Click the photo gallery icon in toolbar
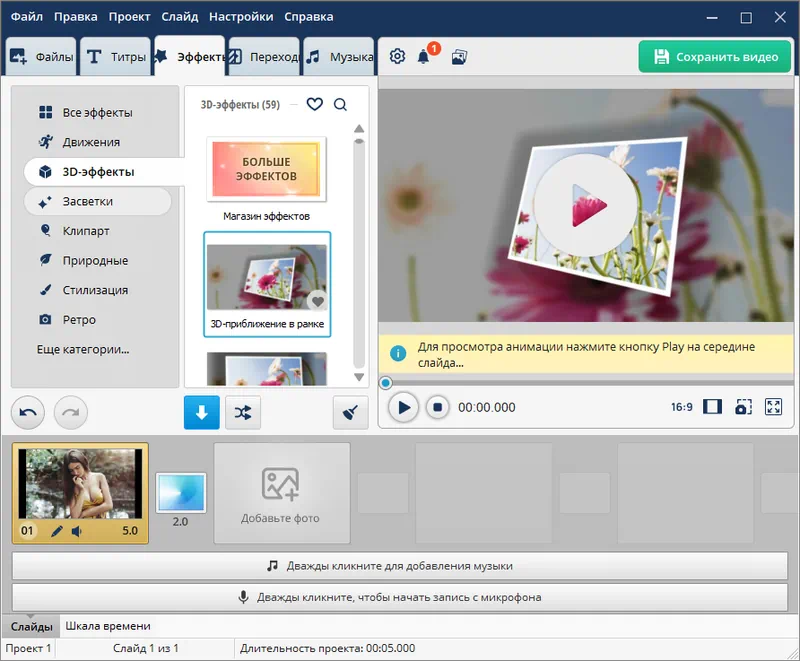The width and height of the screenshot is (800, 661). pos(459,57)
